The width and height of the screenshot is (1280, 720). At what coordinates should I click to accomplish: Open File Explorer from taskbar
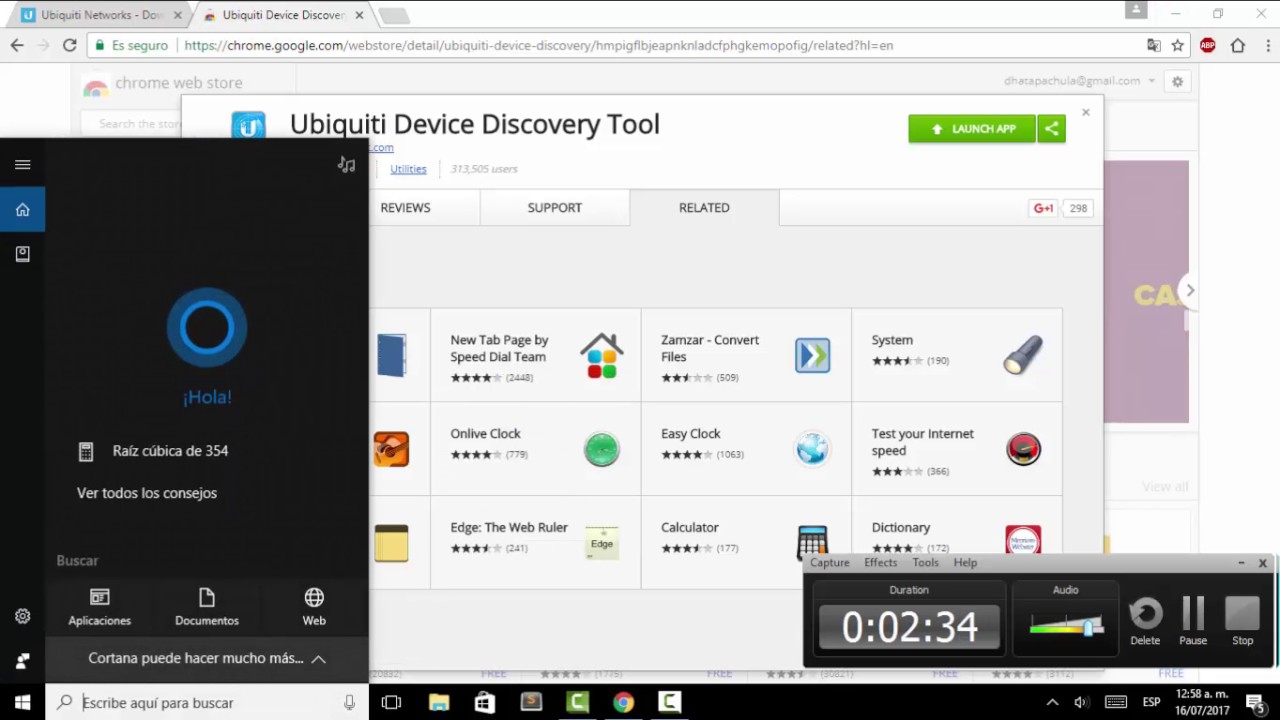point(439,703)
